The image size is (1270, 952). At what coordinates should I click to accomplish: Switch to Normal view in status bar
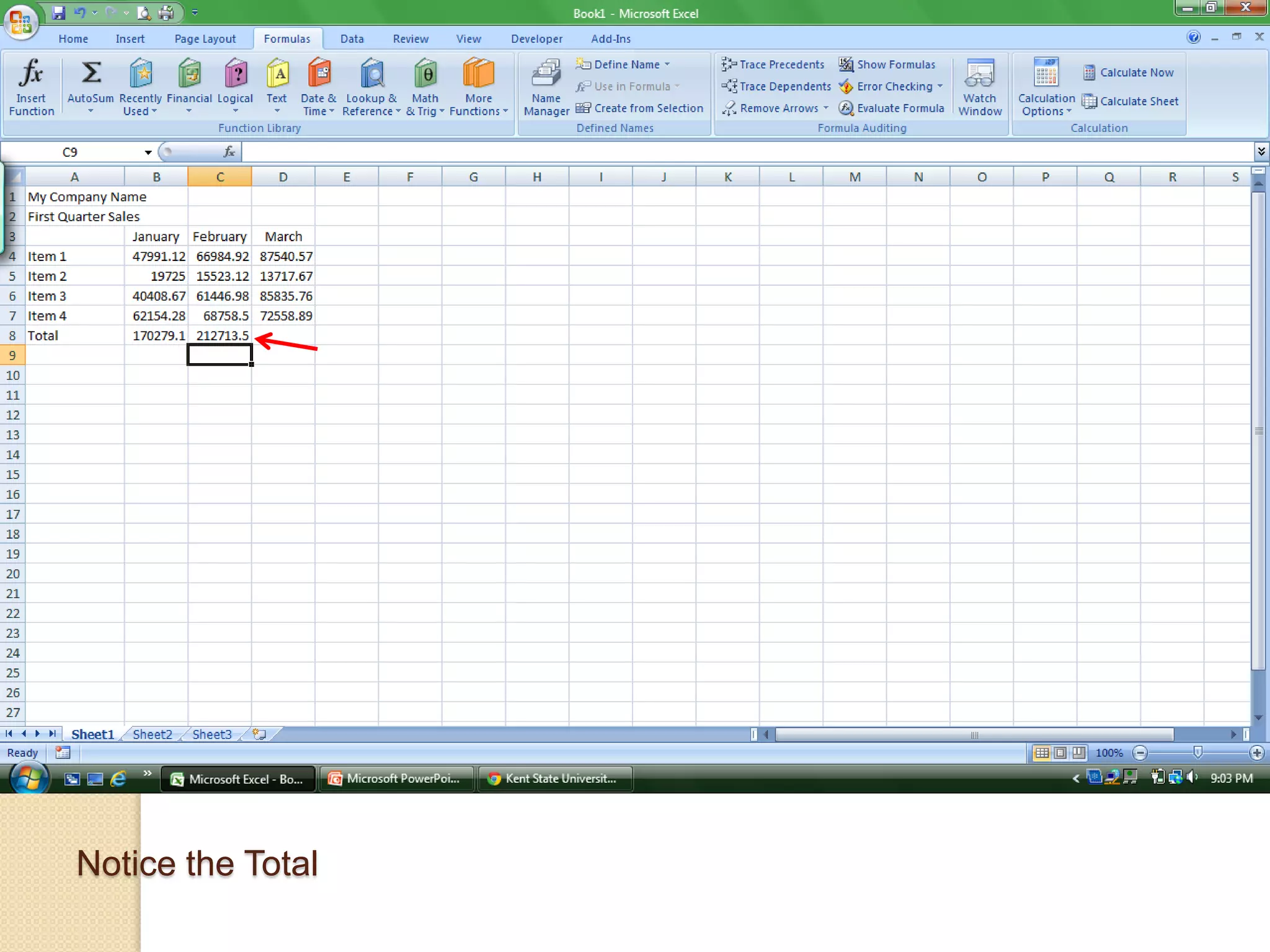pos(1042,752)
